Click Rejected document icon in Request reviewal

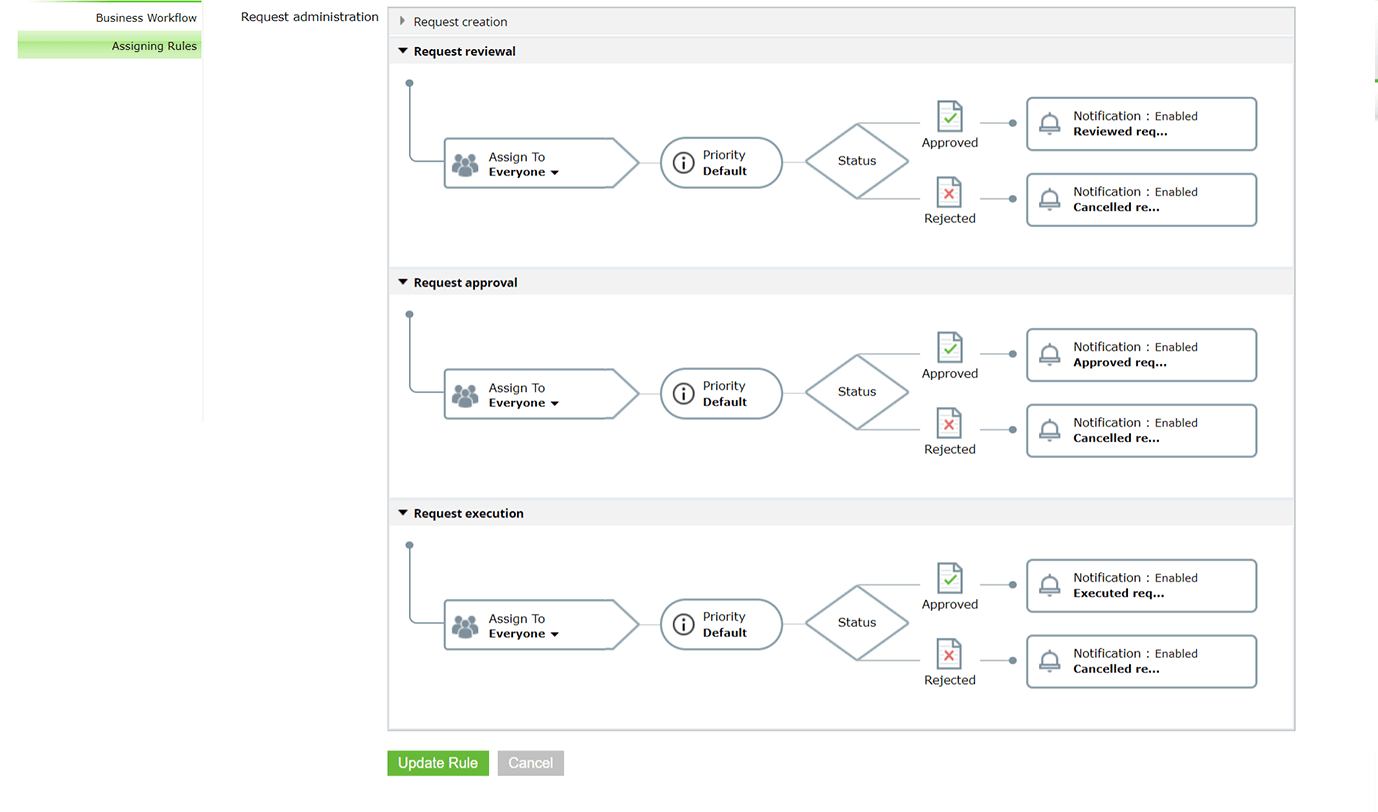(949, 192)
